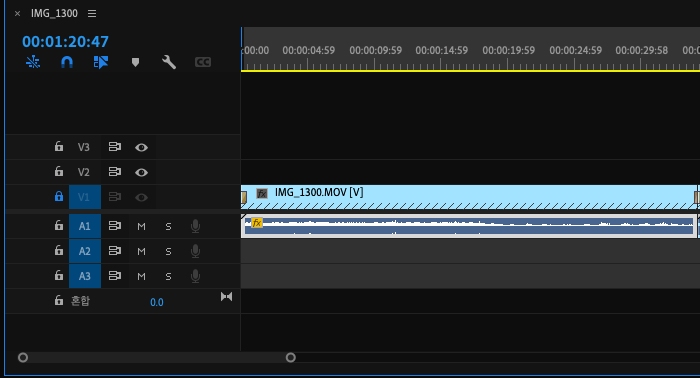Screen dimensions: 700x378
Task: Click the time ruler at 00:00:29:58
Action: [x=642, y=50]
